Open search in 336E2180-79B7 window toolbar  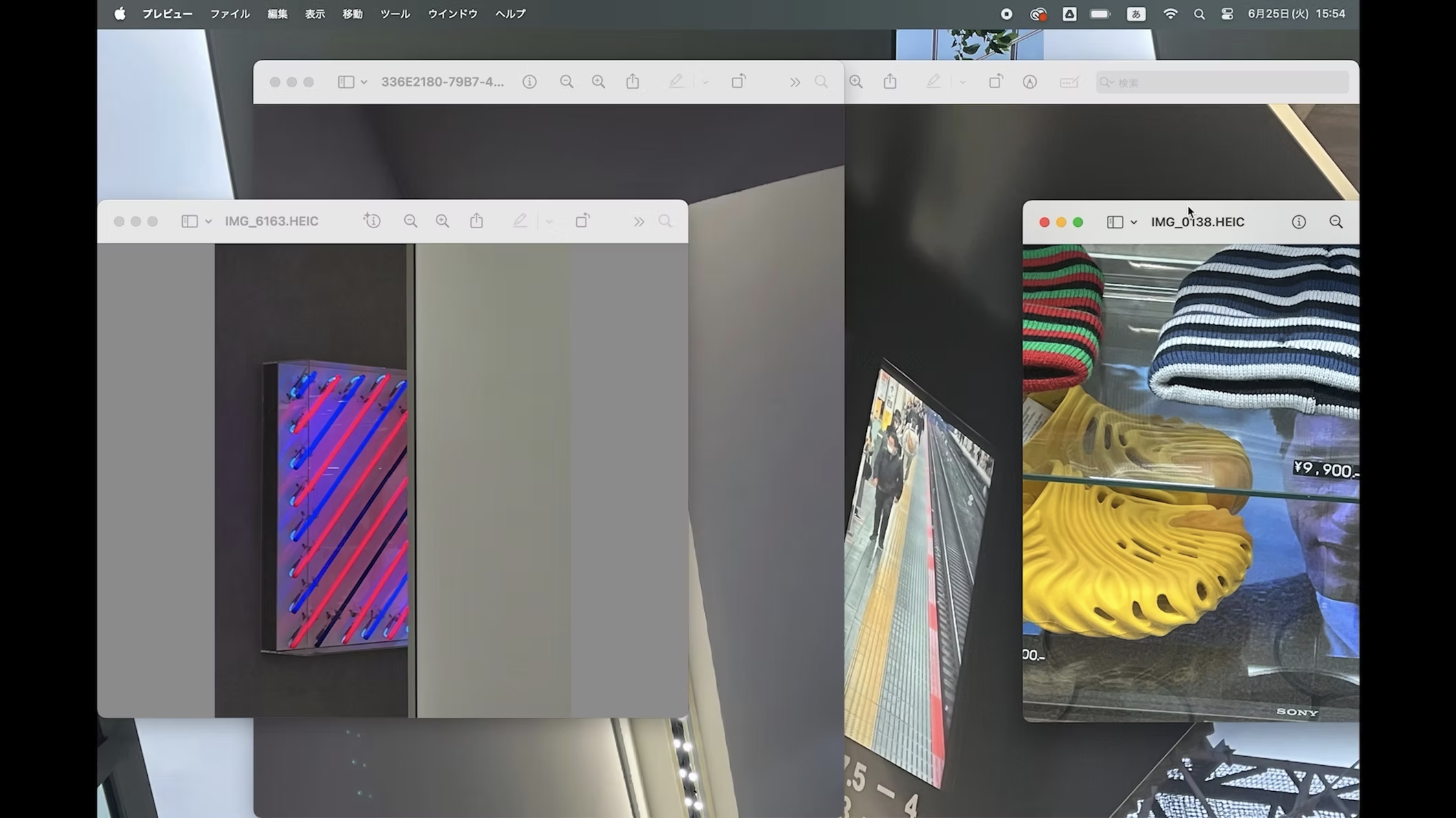821,82
